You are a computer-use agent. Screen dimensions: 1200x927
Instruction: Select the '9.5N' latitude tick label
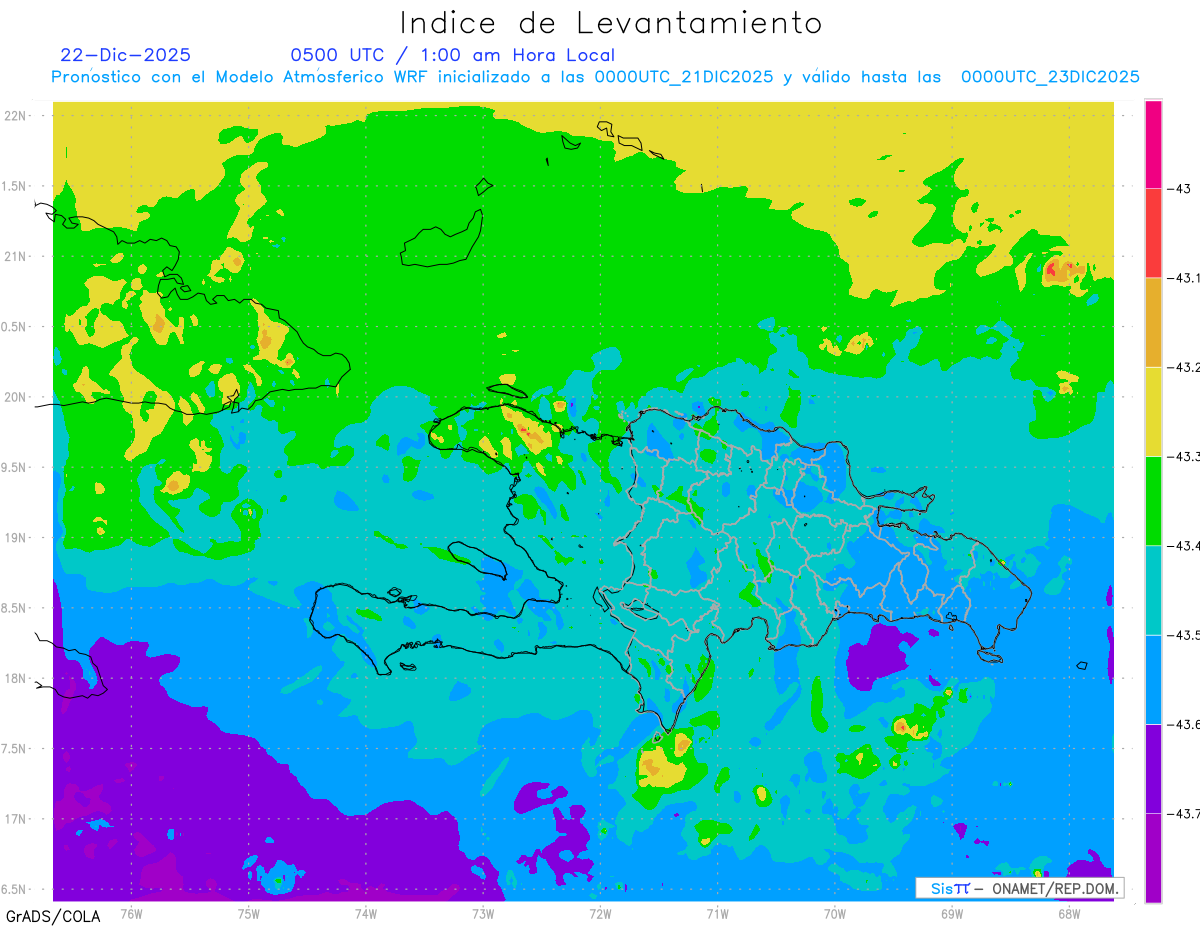(15, 468)
